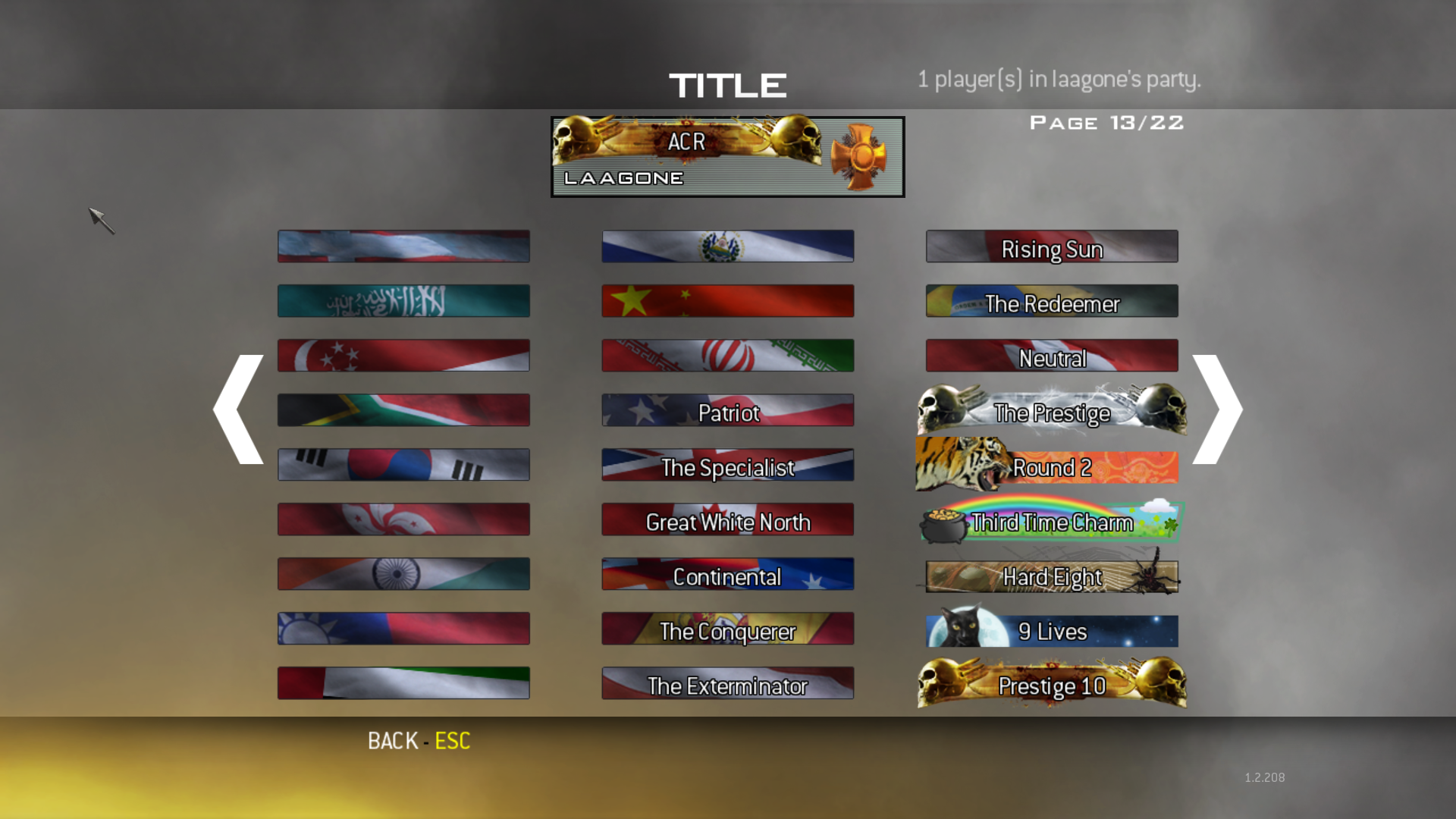The image size is (1456, 819).
Task: Select the Prestige 10 title card
Action: pos(1051,685)
